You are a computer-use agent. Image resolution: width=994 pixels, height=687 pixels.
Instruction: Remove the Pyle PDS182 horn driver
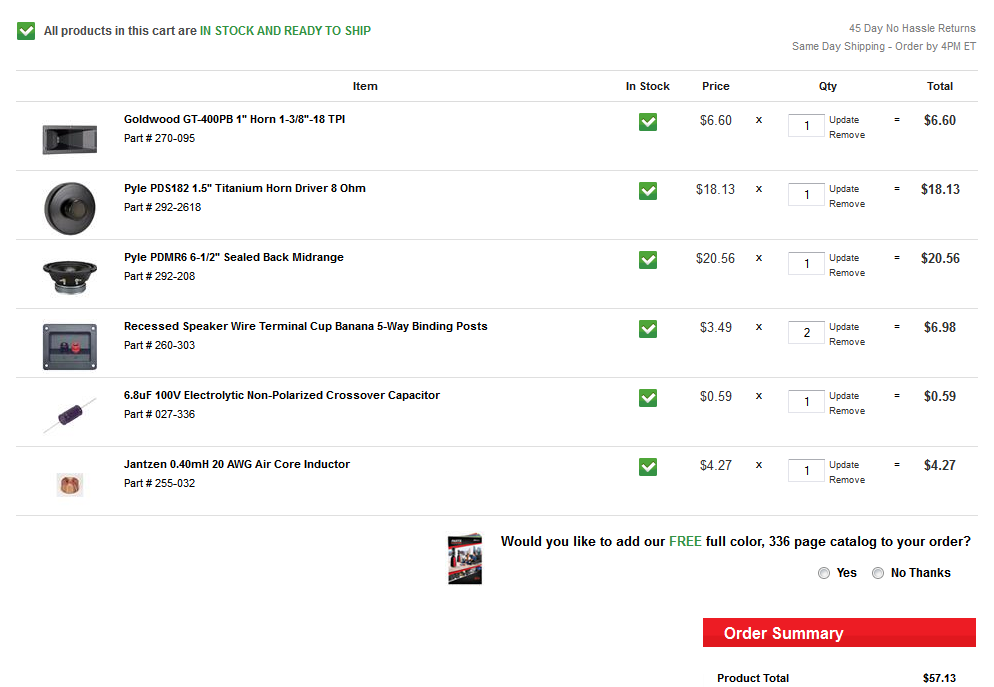[847, 204]
